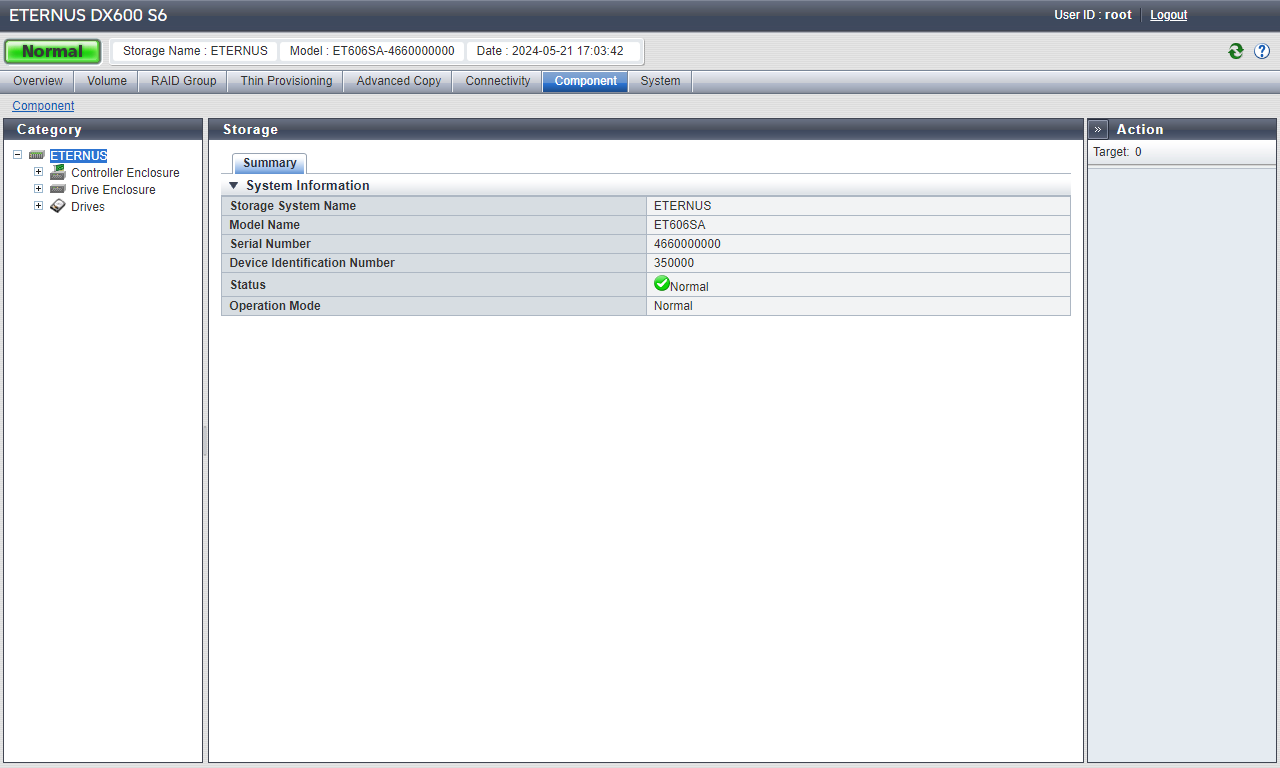This screenshot has height=768, width=1280.
Task: Switch to the RAID Group tab
Action: 183,81
